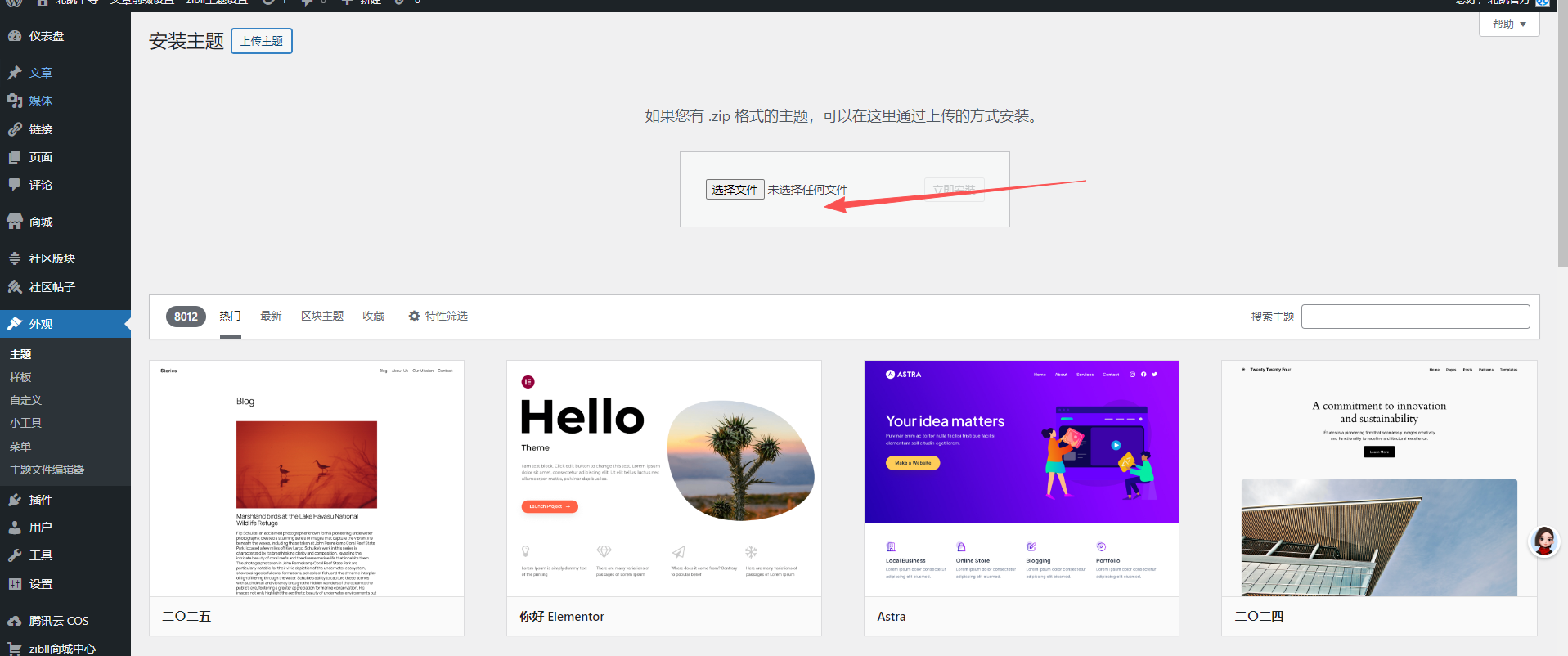The image size is (1568, 656).
Task: Click the feature filter gear icon
Action: (414, 317)
